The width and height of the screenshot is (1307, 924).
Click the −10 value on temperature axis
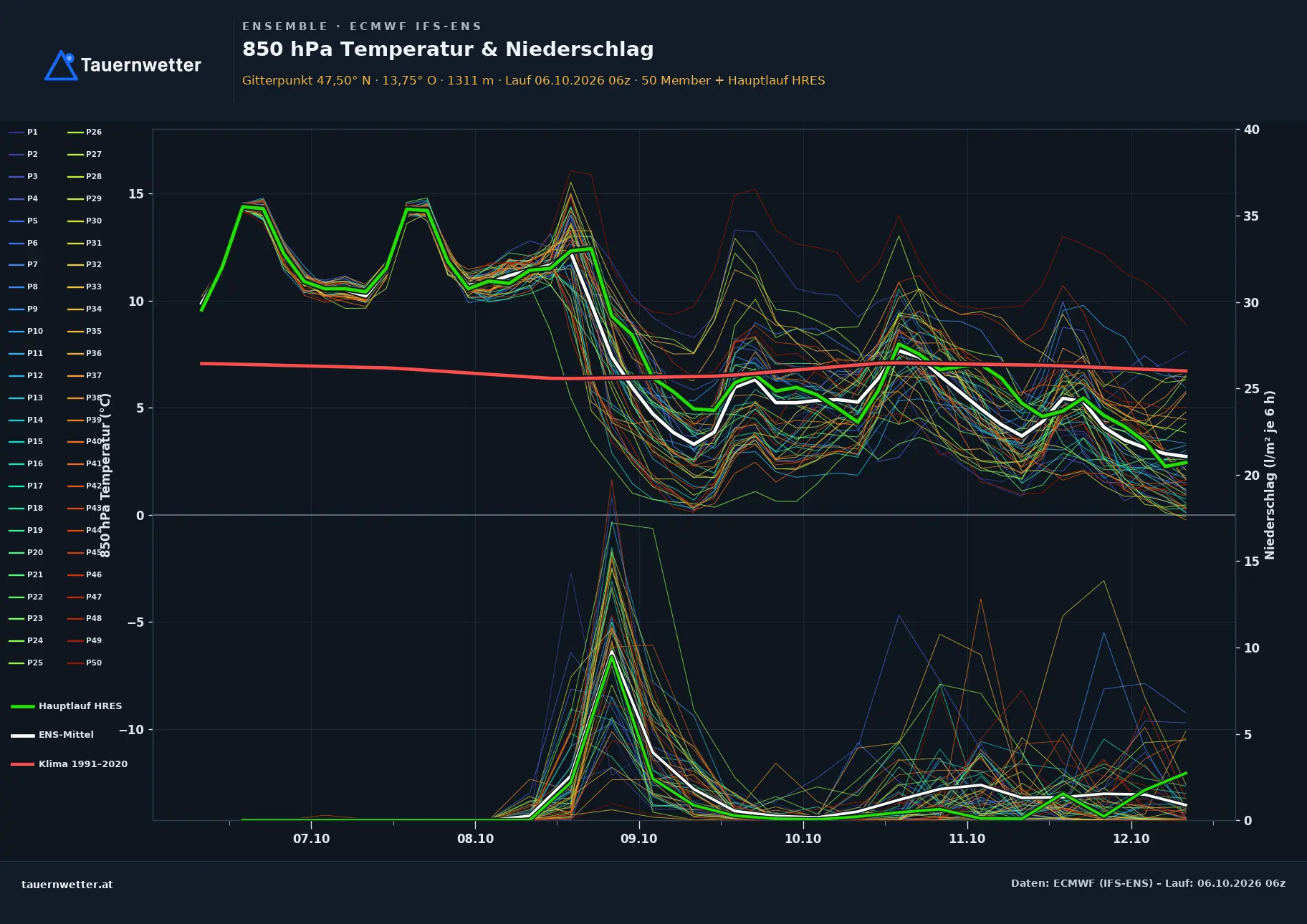click(x=131, y=730)
